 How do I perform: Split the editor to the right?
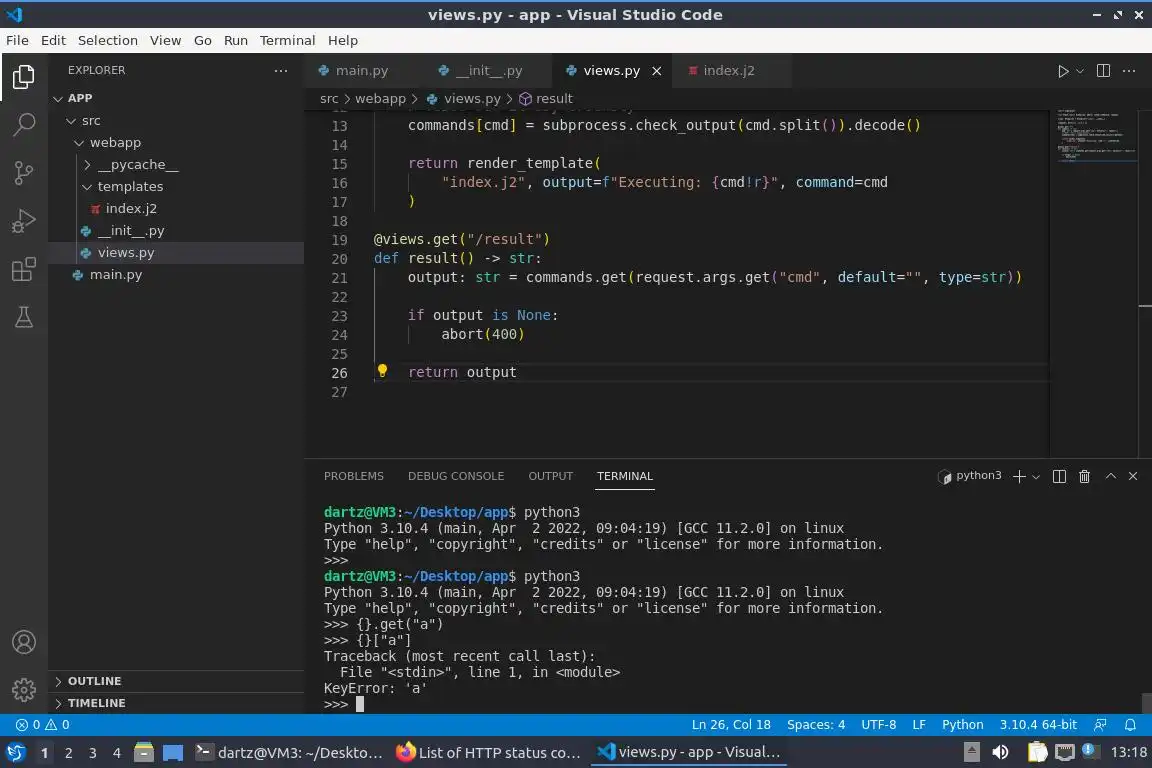[1103, 71]
